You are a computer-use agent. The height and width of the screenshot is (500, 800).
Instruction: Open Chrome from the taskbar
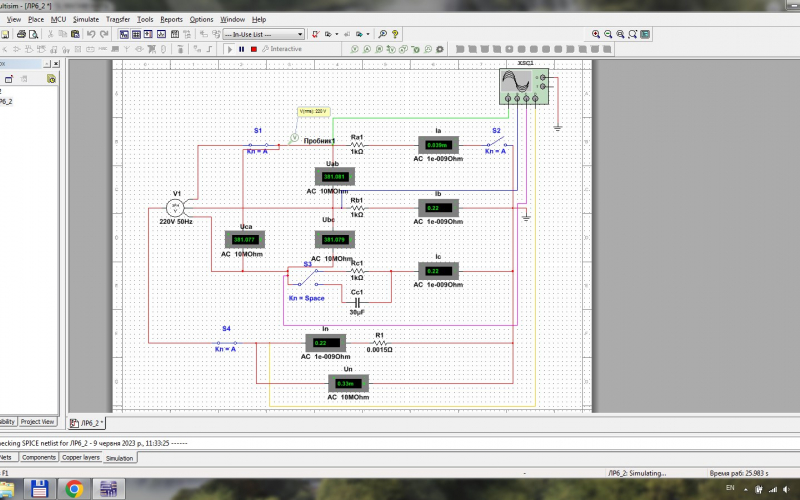(x=74, y=489)
